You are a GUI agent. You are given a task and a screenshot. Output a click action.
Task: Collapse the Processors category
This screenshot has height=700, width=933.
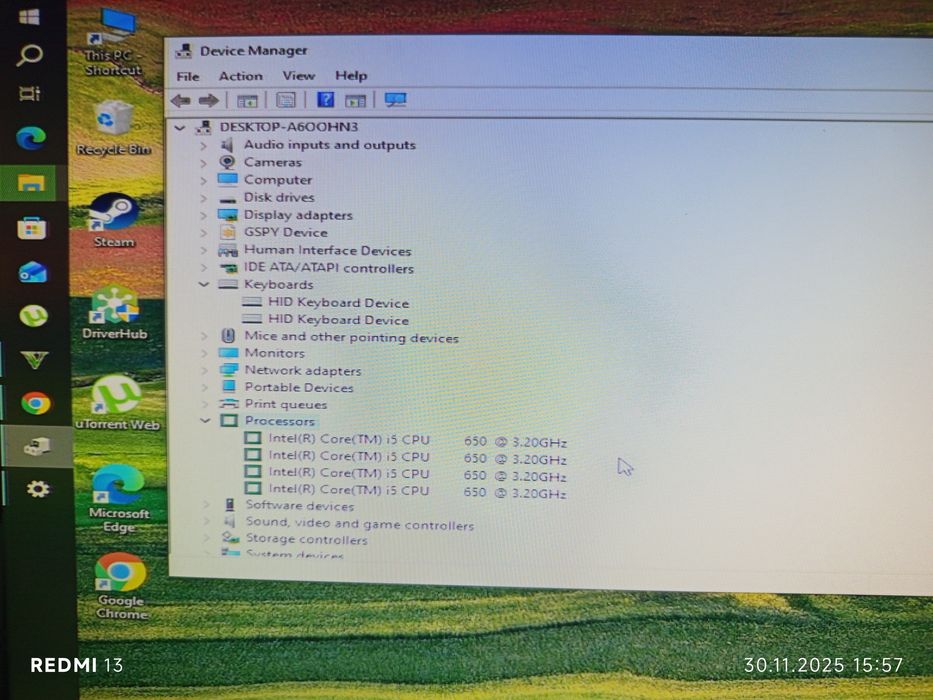click(x=205, y=421)
